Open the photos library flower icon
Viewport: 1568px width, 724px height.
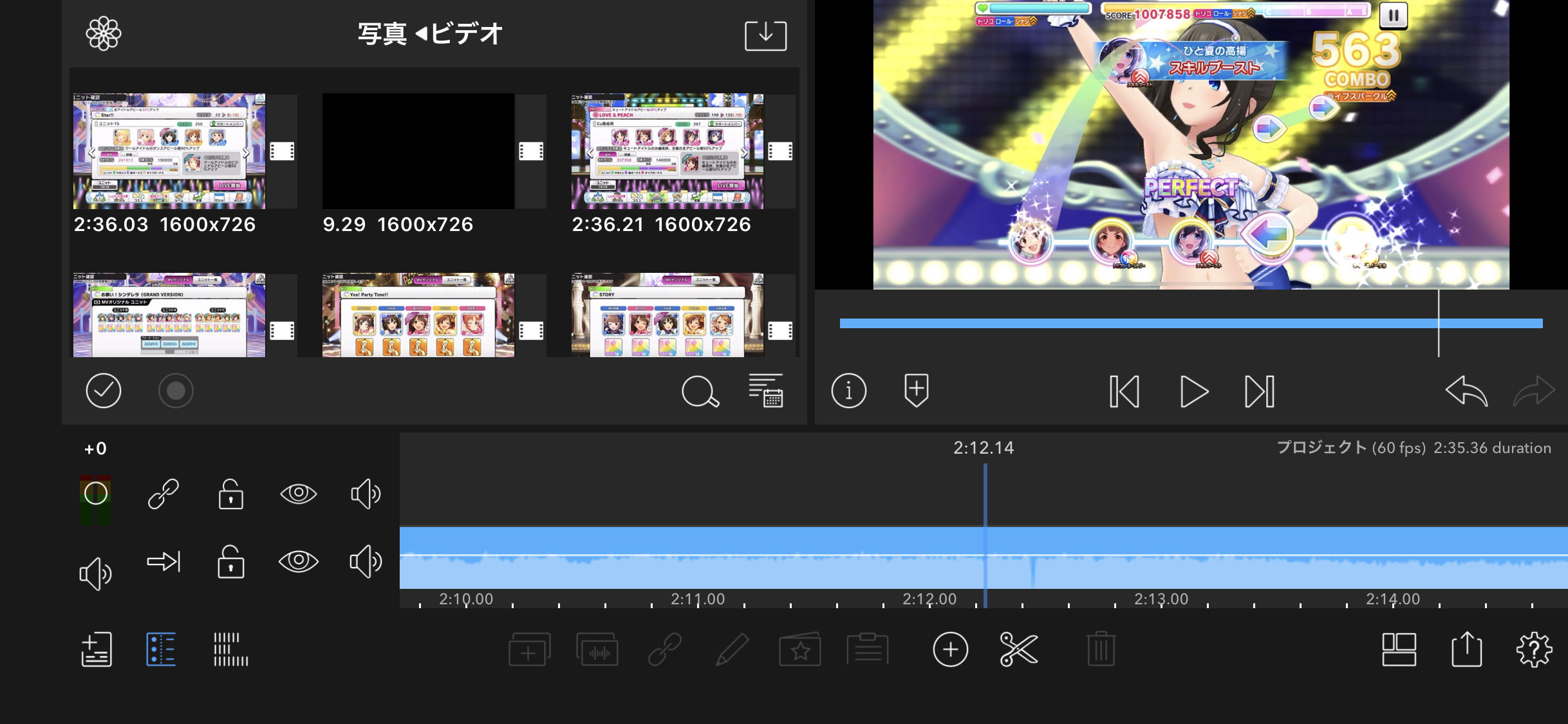click(104, 33)
